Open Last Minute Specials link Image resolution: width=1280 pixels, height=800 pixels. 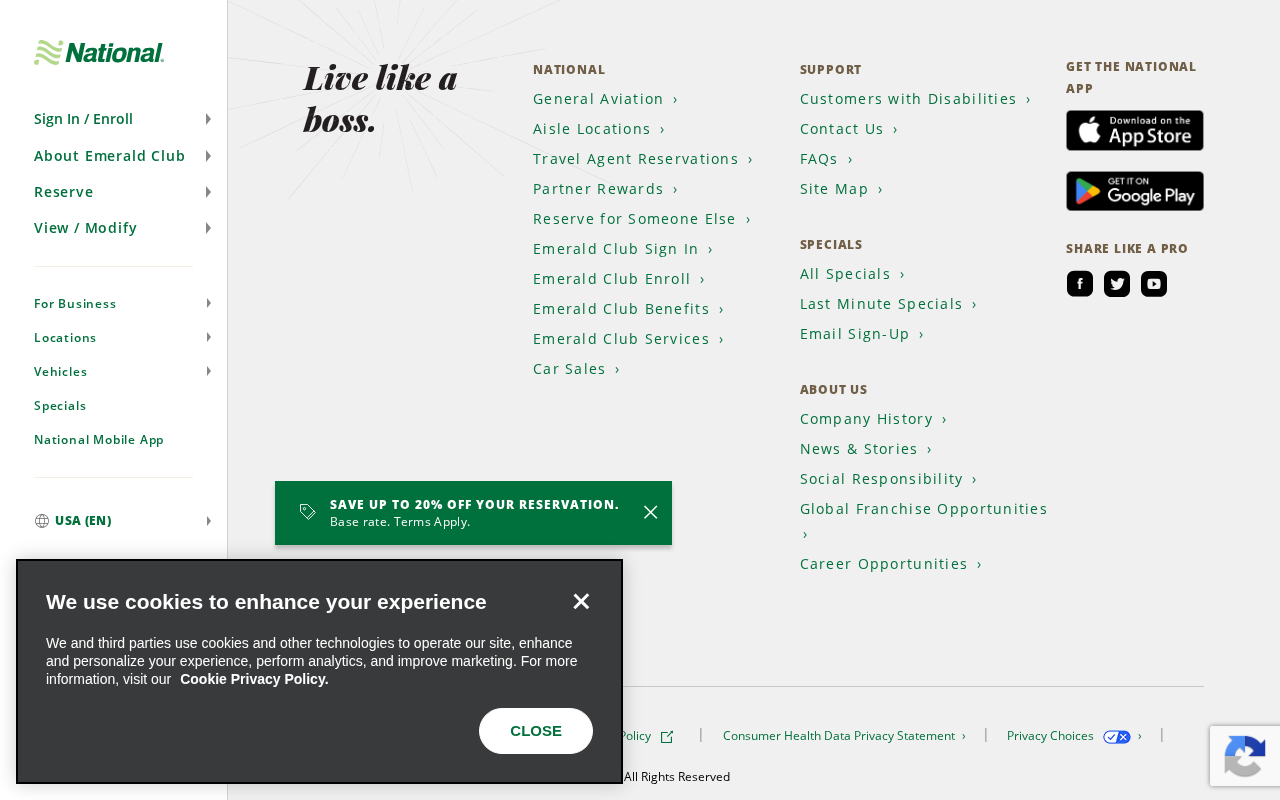pyautogui.click(x=888, y=304)
